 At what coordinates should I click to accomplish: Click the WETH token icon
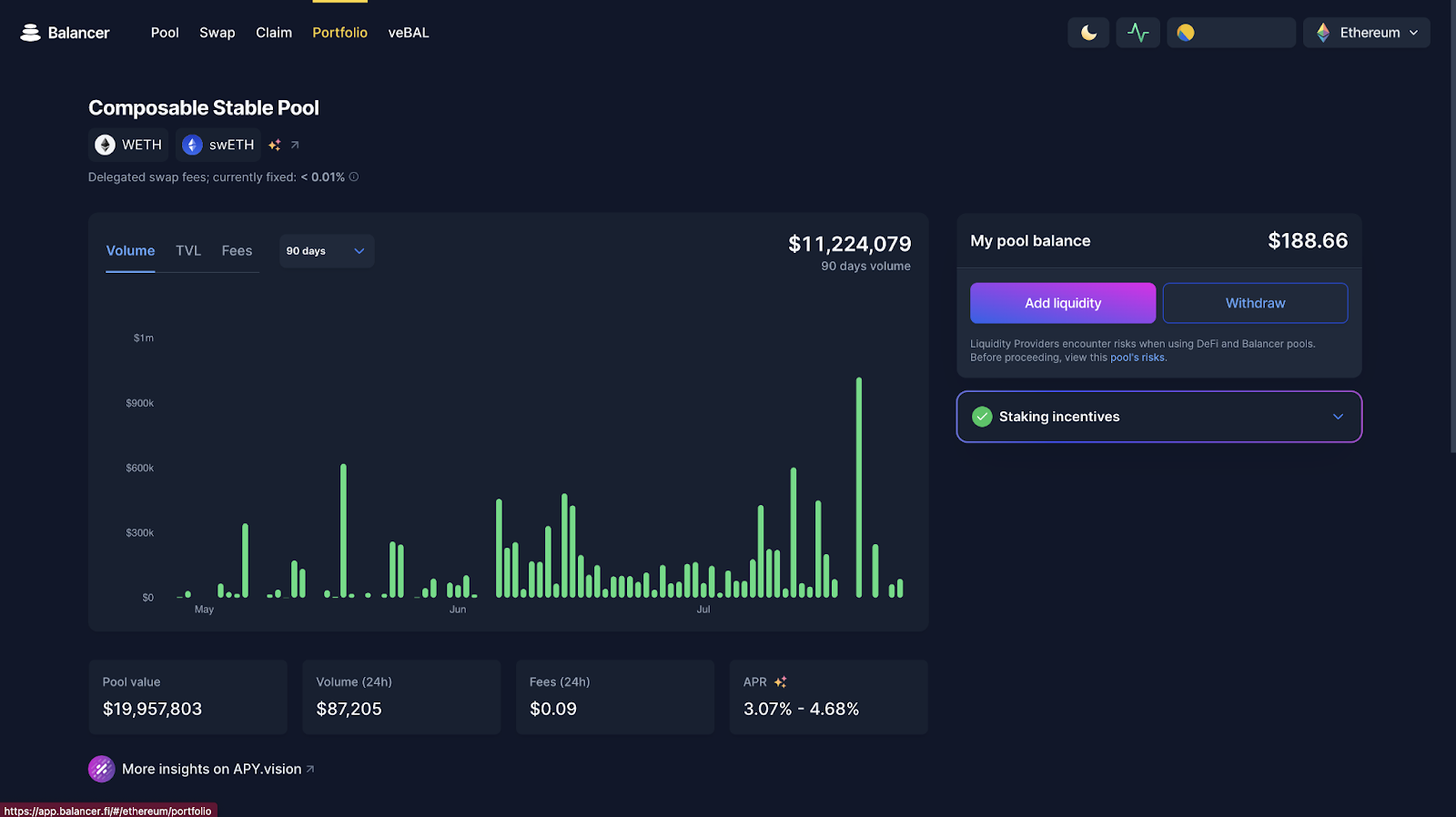coord(106,145)
